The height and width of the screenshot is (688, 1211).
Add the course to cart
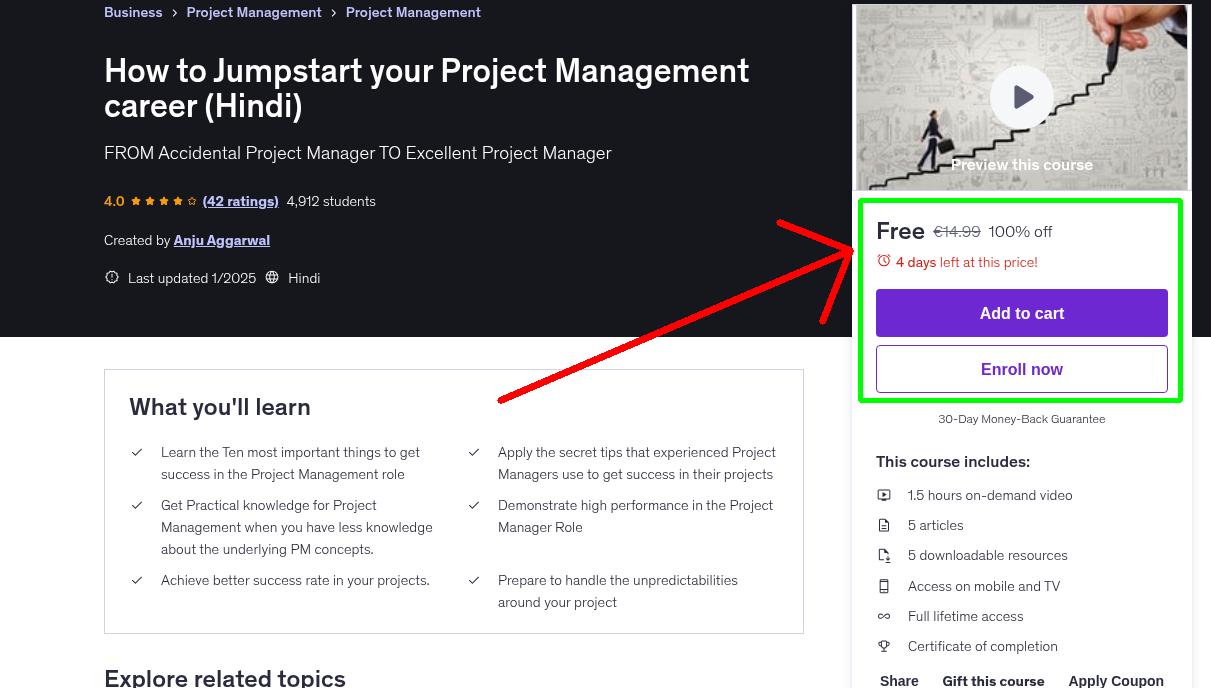(x=1021, y=312)
